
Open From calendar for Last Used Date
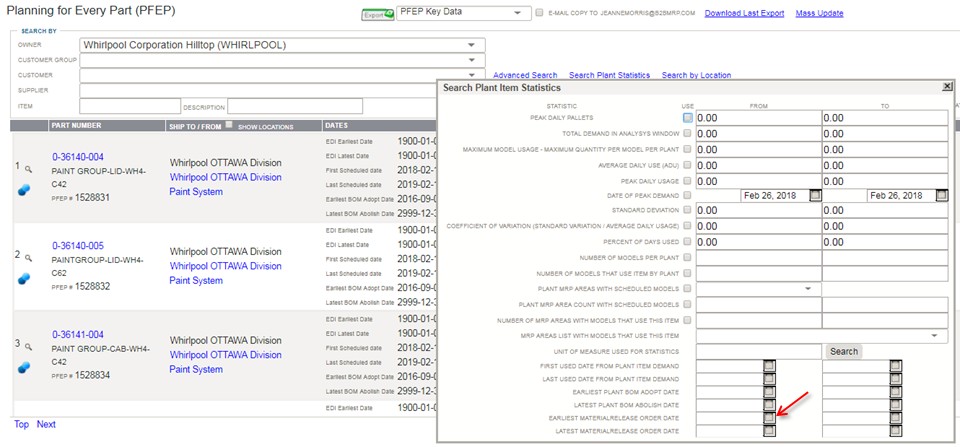(770, 378)
